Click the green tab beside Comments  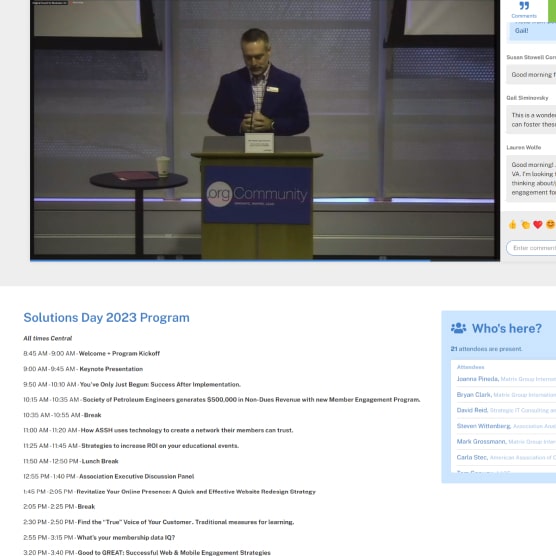tap(552, 11)
